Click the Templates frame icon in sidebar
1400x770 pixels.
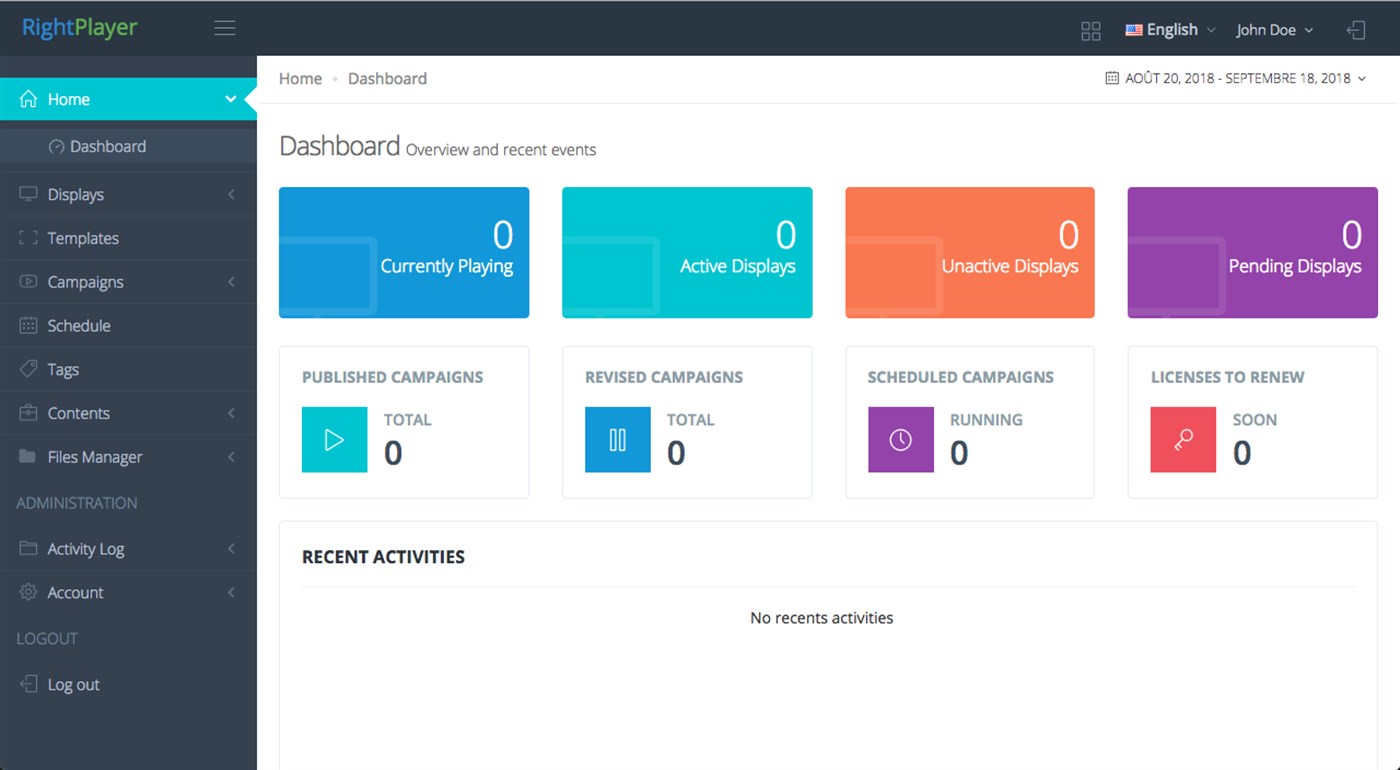point(28,238)
